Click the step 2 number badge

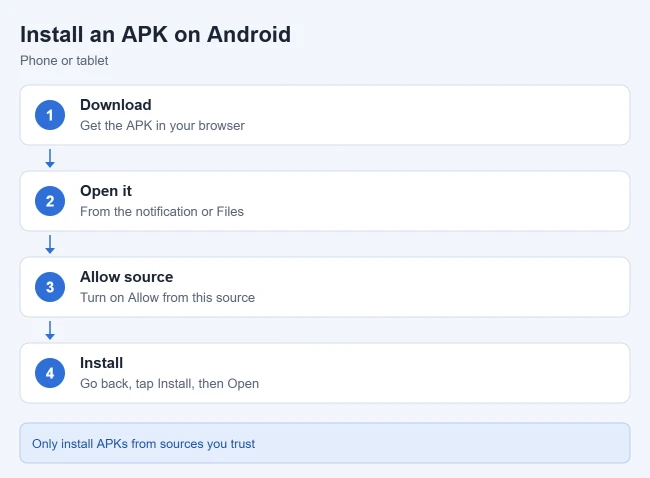[50, 201]
